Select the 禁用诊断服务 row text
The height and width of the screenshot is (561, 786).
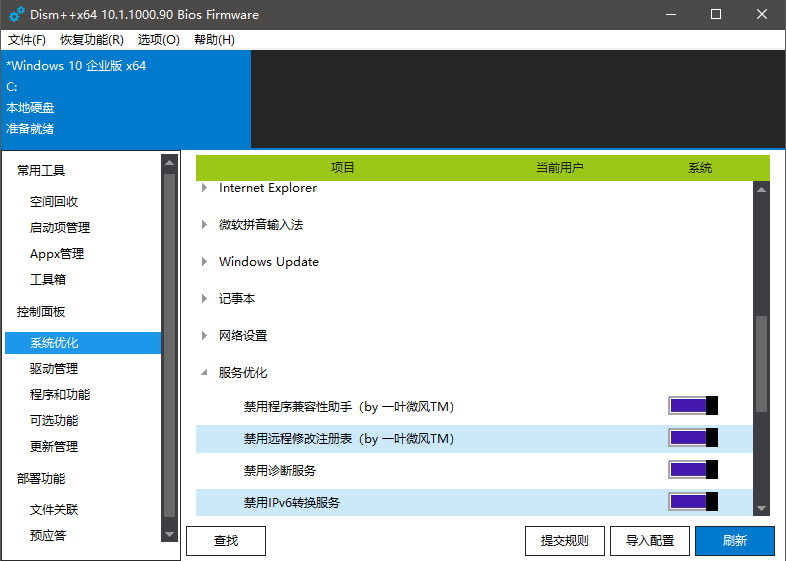[280, 471]
